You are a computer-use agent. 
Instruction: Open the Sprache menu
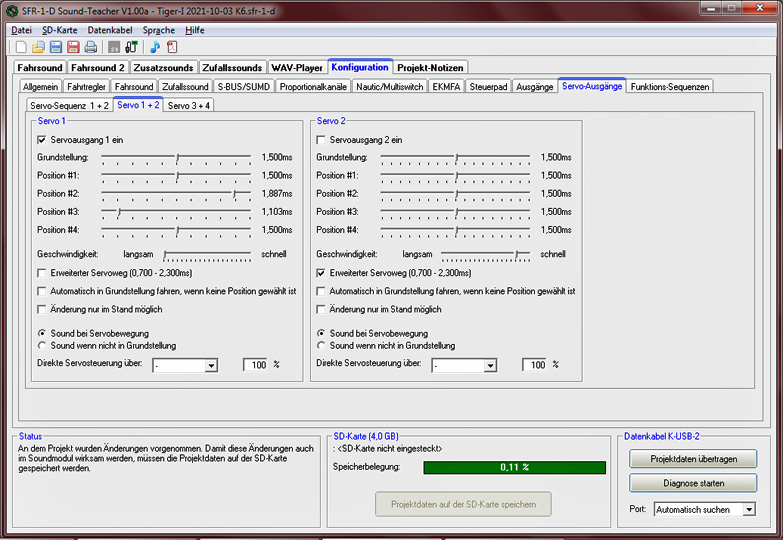tap(159, 30)
